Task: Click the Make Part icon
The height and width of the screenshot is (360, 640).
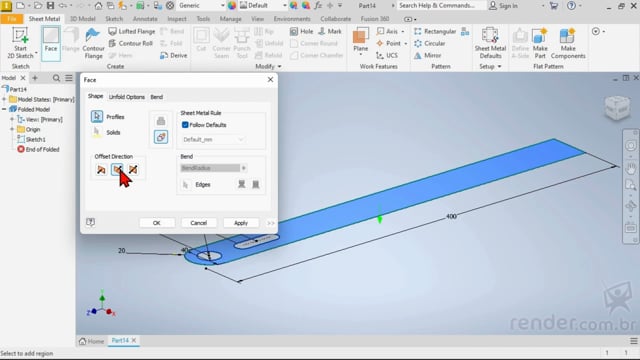Action: coord(540,43)
